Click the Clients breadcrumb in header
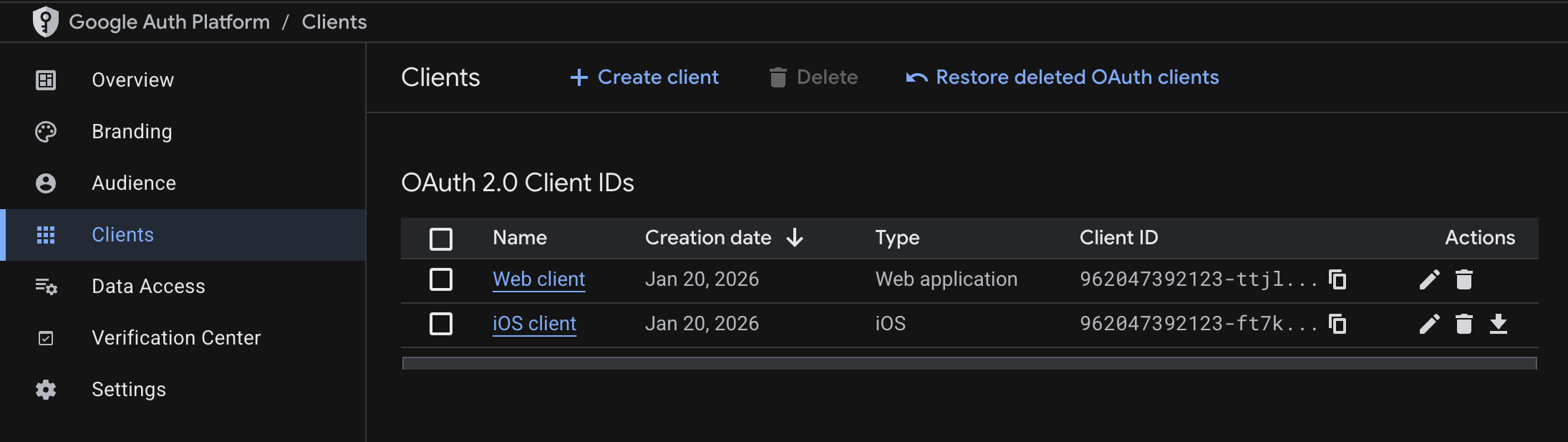 [x=334, y=22]
